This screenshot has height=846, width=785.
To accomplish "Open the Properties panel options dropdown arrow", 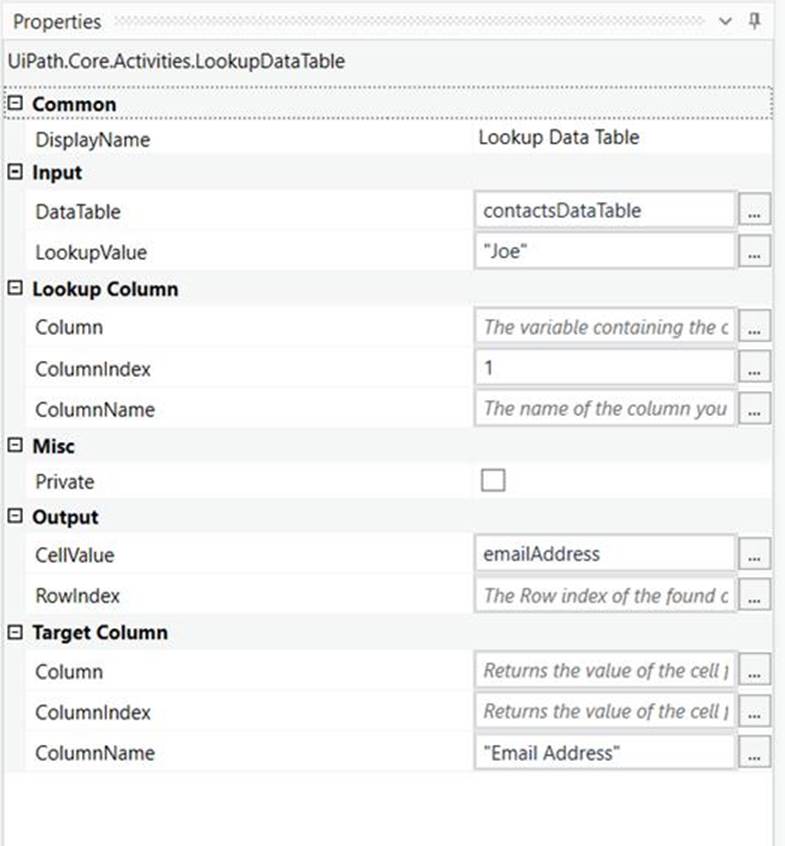I will point(726,22).
